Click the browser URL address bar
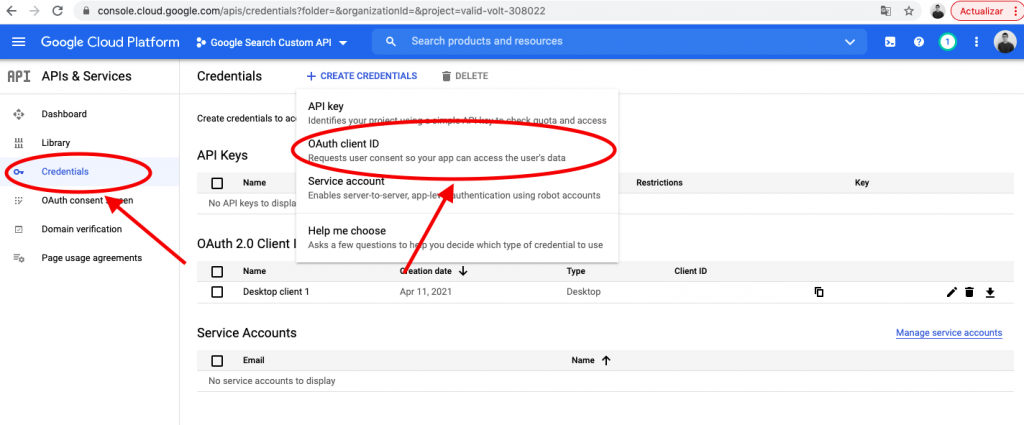1024x425 pixels. [485, 11]
